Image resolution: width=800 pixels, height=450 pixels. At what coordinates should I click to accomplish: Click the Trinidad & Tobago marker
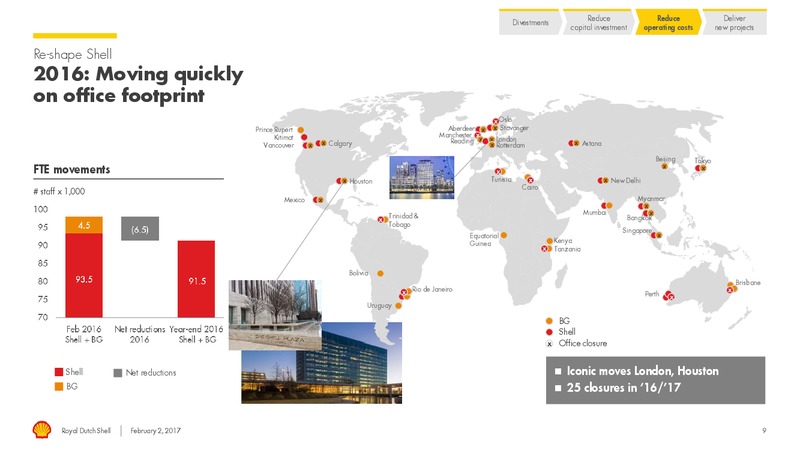pos(383,219)
